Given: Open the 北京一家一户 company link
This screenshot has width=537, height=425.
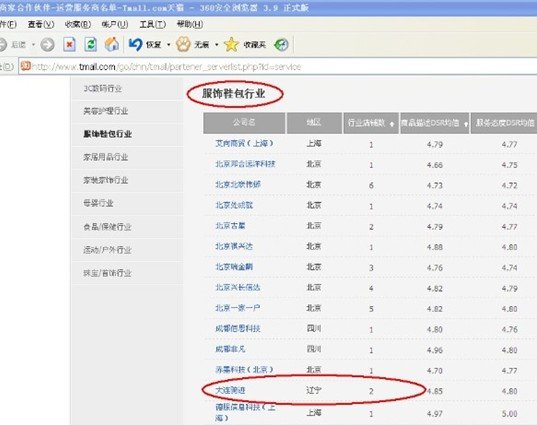Looking at the screenshot, I should click(238, 308).
